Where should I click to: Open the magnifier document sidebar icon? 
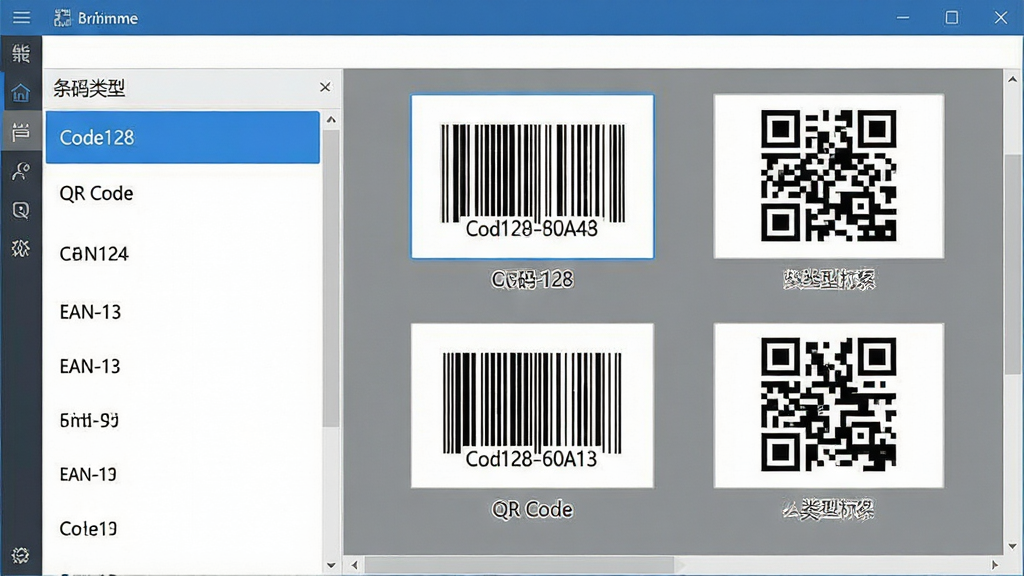click(x=21, y=210)
